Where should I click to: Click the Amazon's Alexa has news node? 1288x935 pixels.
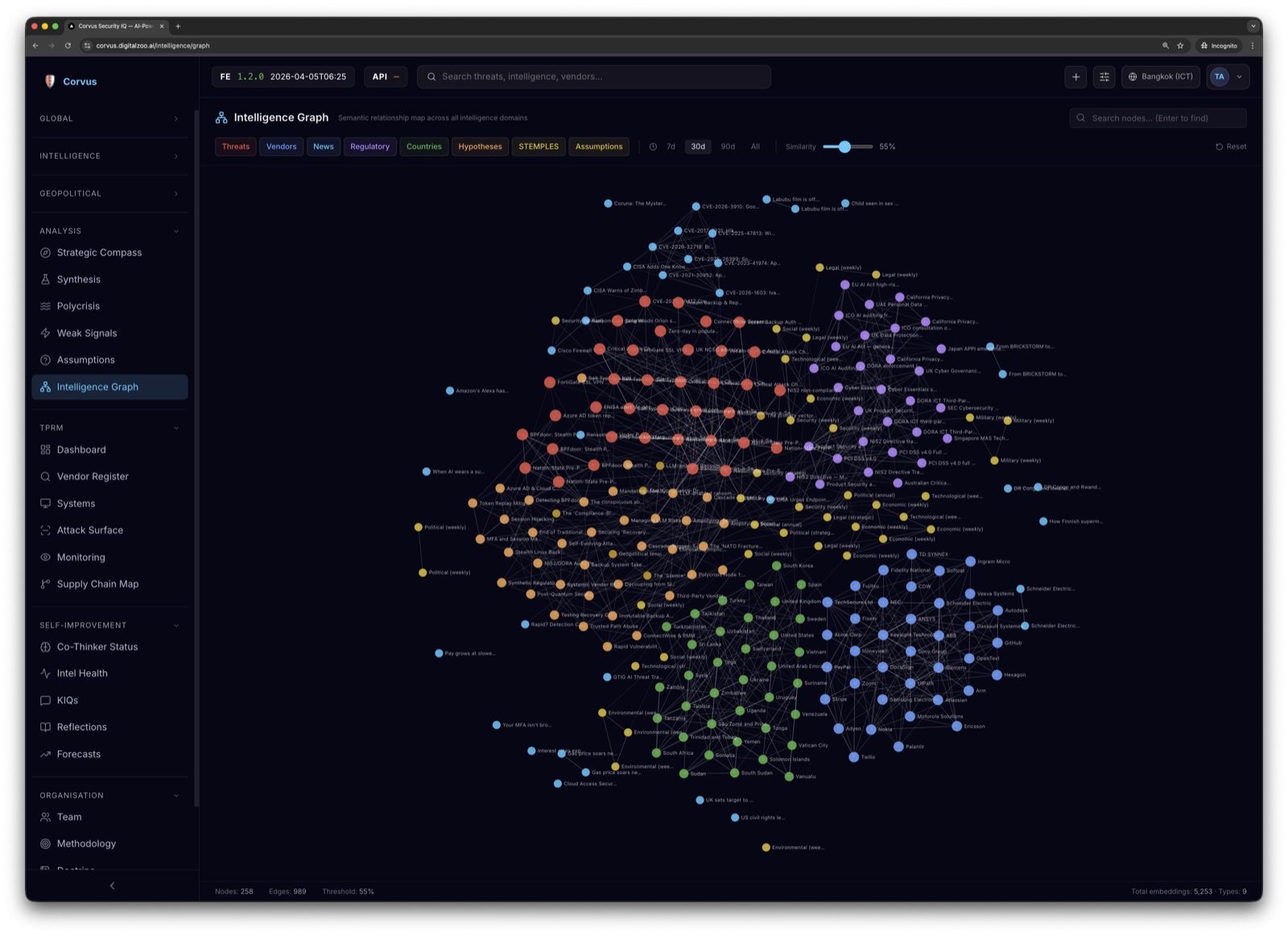pyautogui.click(x=450, y=391)
